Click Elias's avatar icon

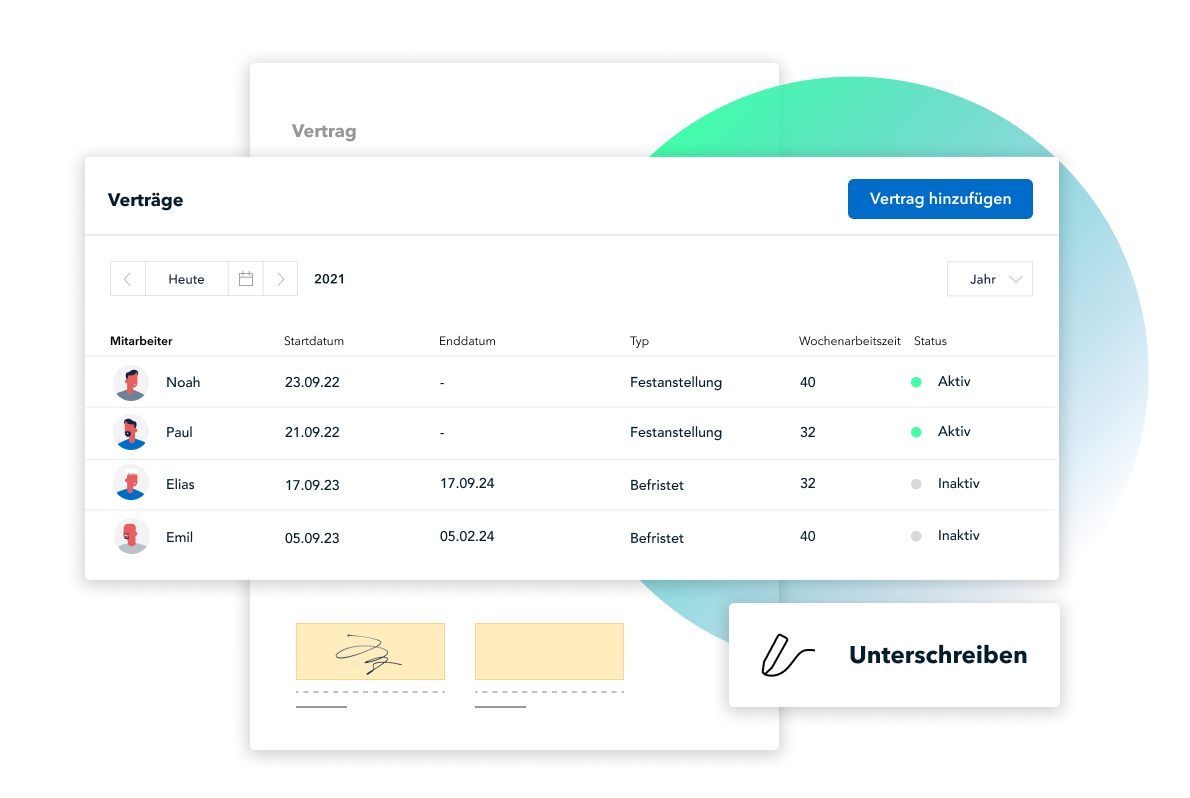(131, 484)
